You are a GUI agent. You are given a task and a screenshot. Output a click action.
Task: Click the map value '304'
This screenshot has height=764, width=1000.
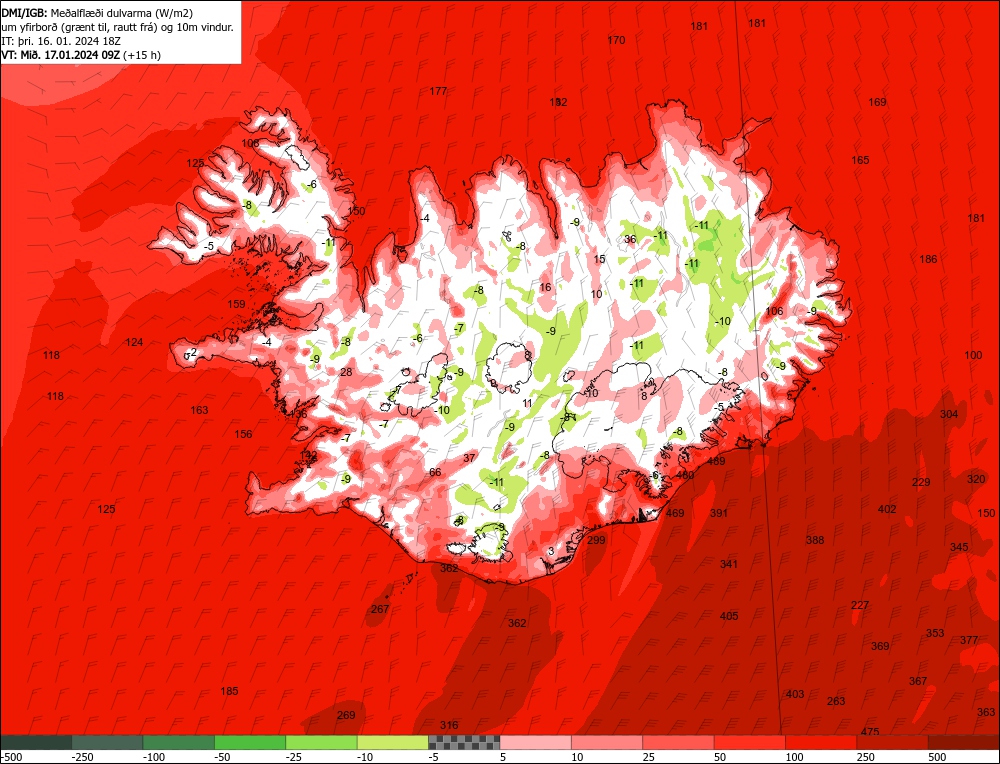(x=949, y=414)
